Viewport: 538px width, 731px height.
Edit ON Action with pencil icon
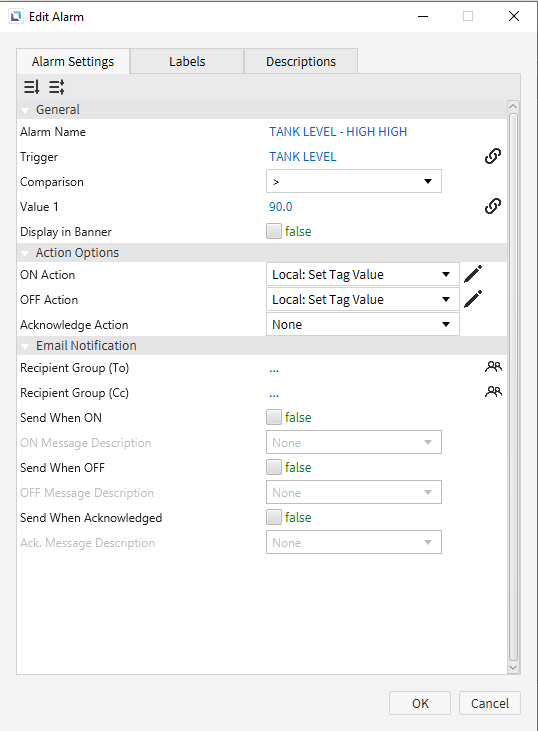point(473,274)
